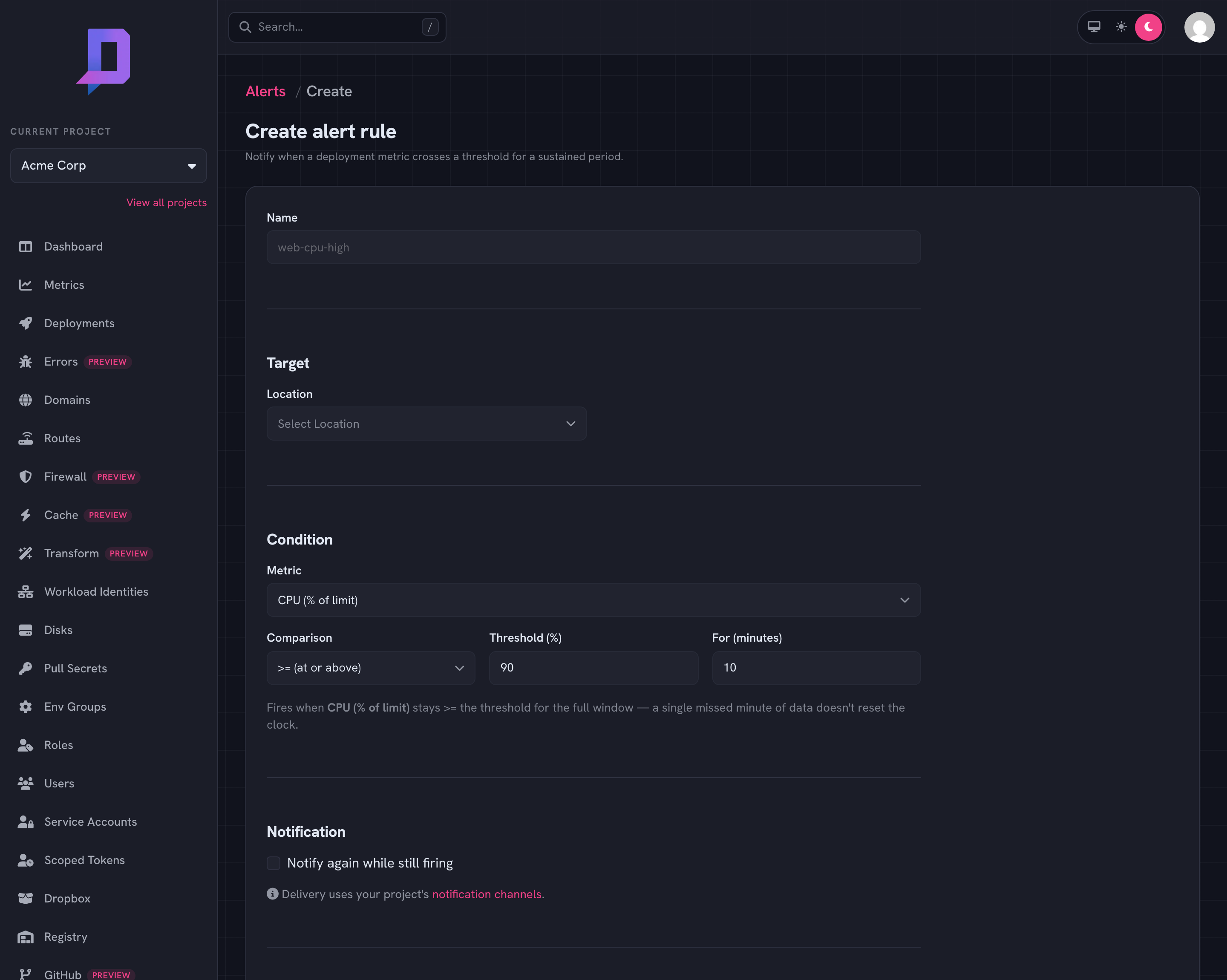Open Disks in the sidebar
Viewport: 1227px width, 980px height.
[x=58, y=630]
